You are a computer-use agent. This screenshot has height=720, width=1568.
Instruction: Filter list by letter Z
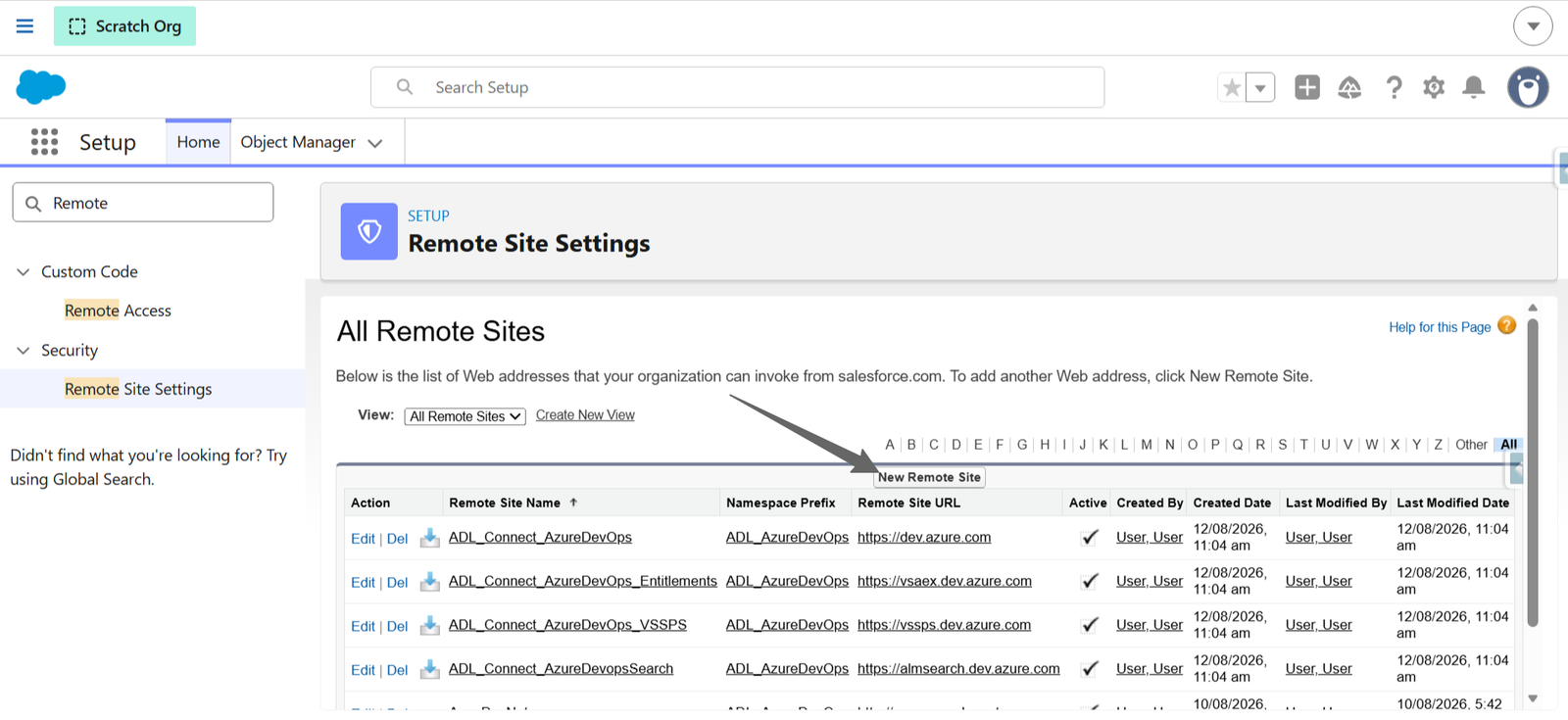pos(1438,445)
